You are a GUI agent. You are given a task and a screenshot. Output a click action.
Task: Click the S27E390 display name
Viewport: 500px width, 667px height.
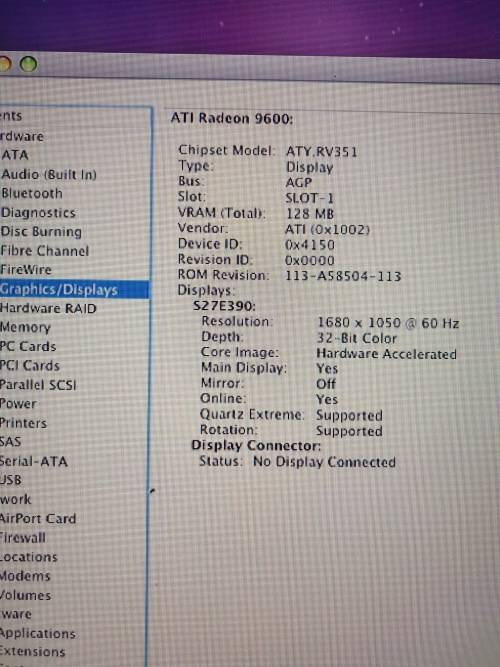point(224,306)
